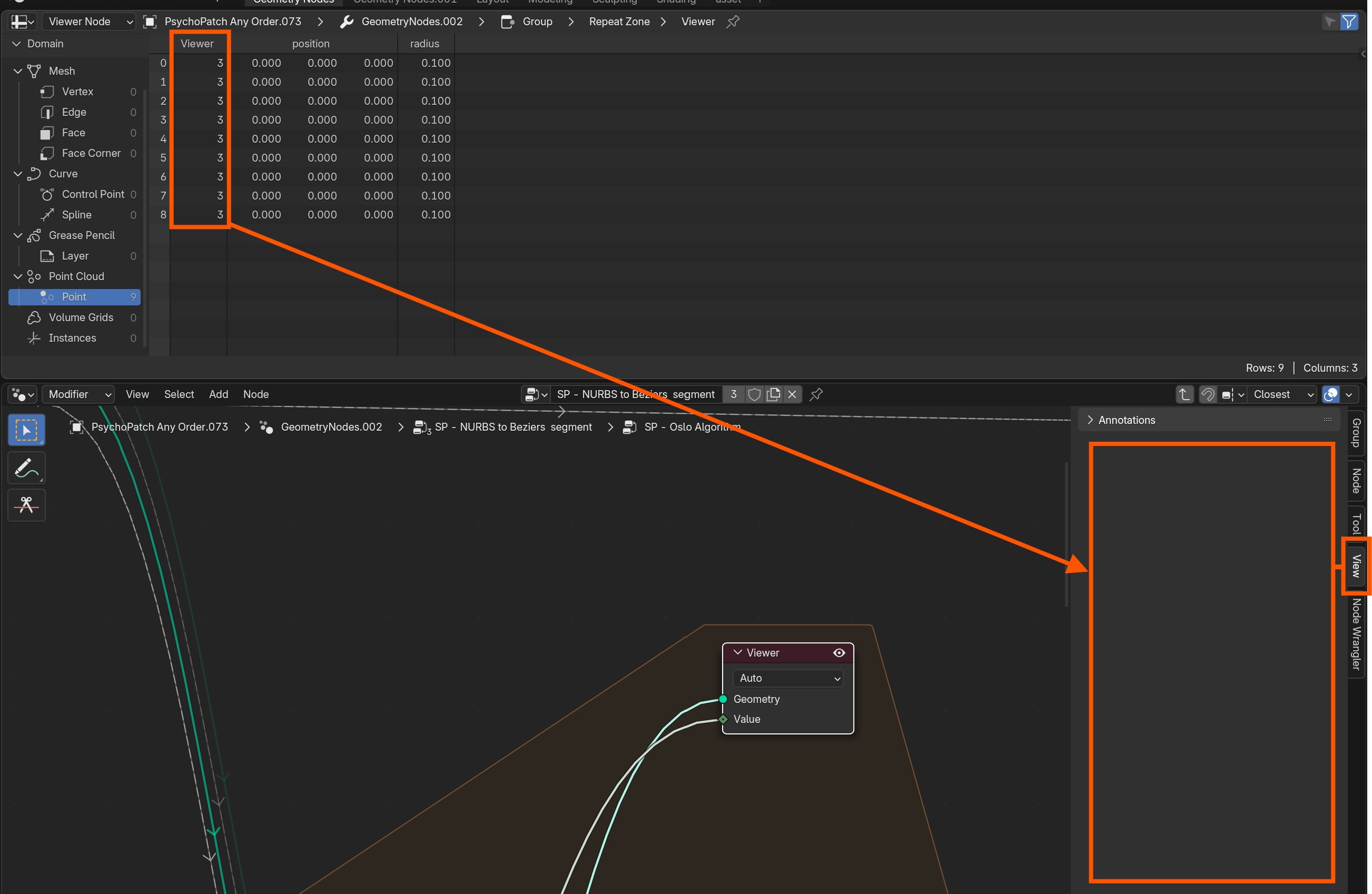Open the node editor type menu

(x=23, y=394)
